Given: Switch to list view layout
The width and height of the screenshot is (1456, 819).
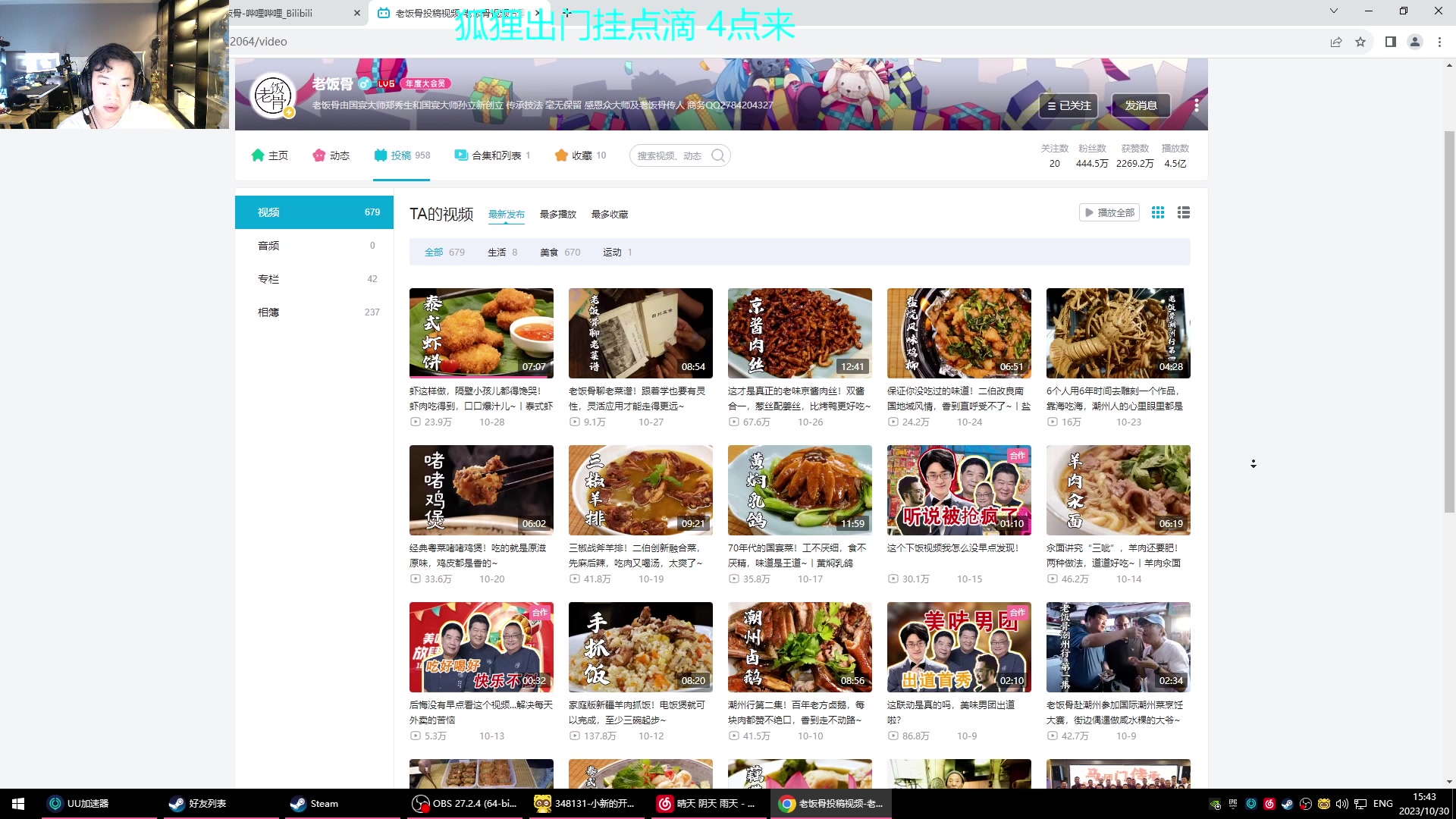Looking at the screenshot, I should pyautogui.click(x=1184, y=212).
